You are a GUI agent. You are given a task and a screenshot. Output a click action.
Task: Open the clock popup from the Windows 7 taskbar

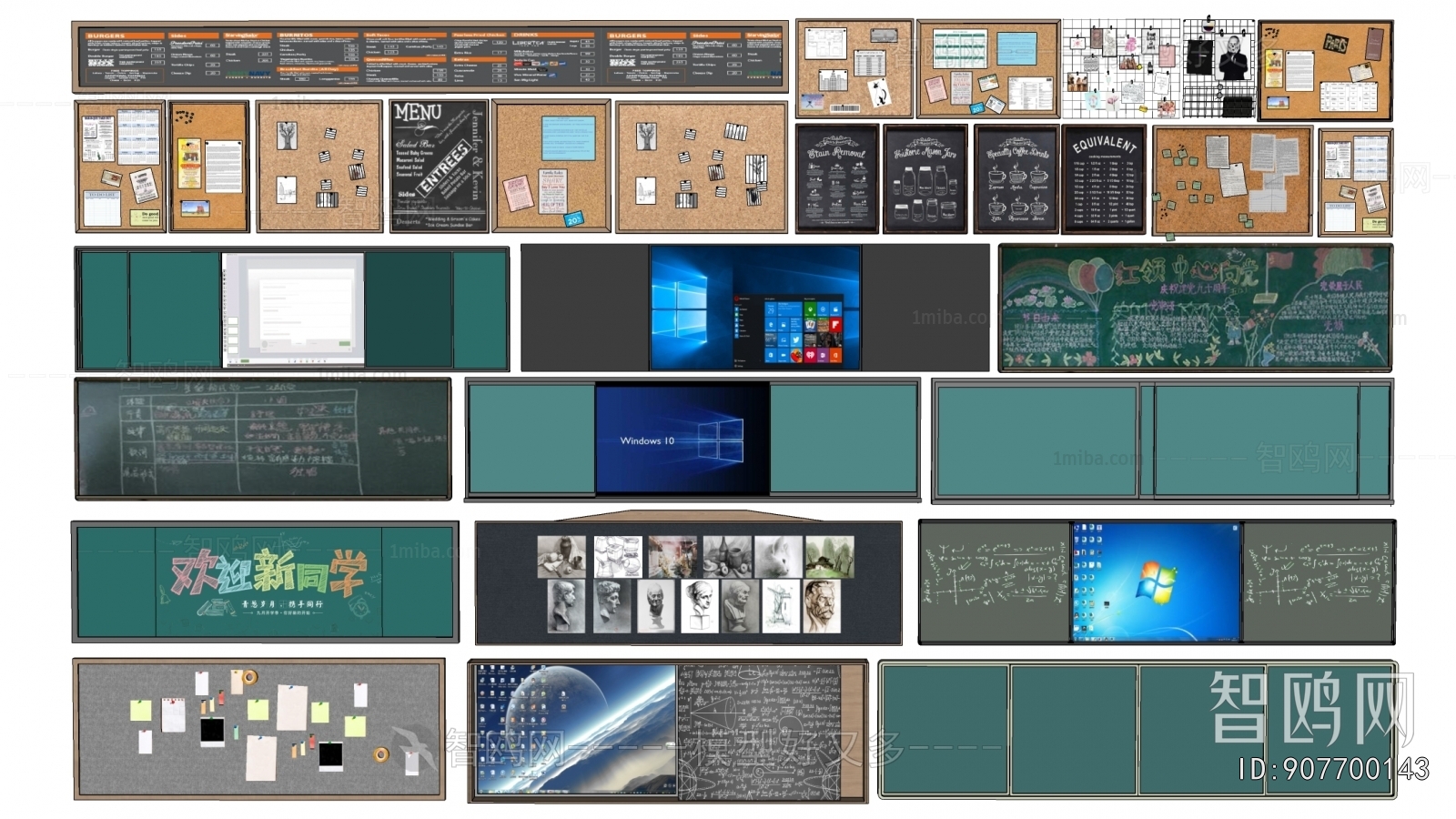click(1235, 639)
